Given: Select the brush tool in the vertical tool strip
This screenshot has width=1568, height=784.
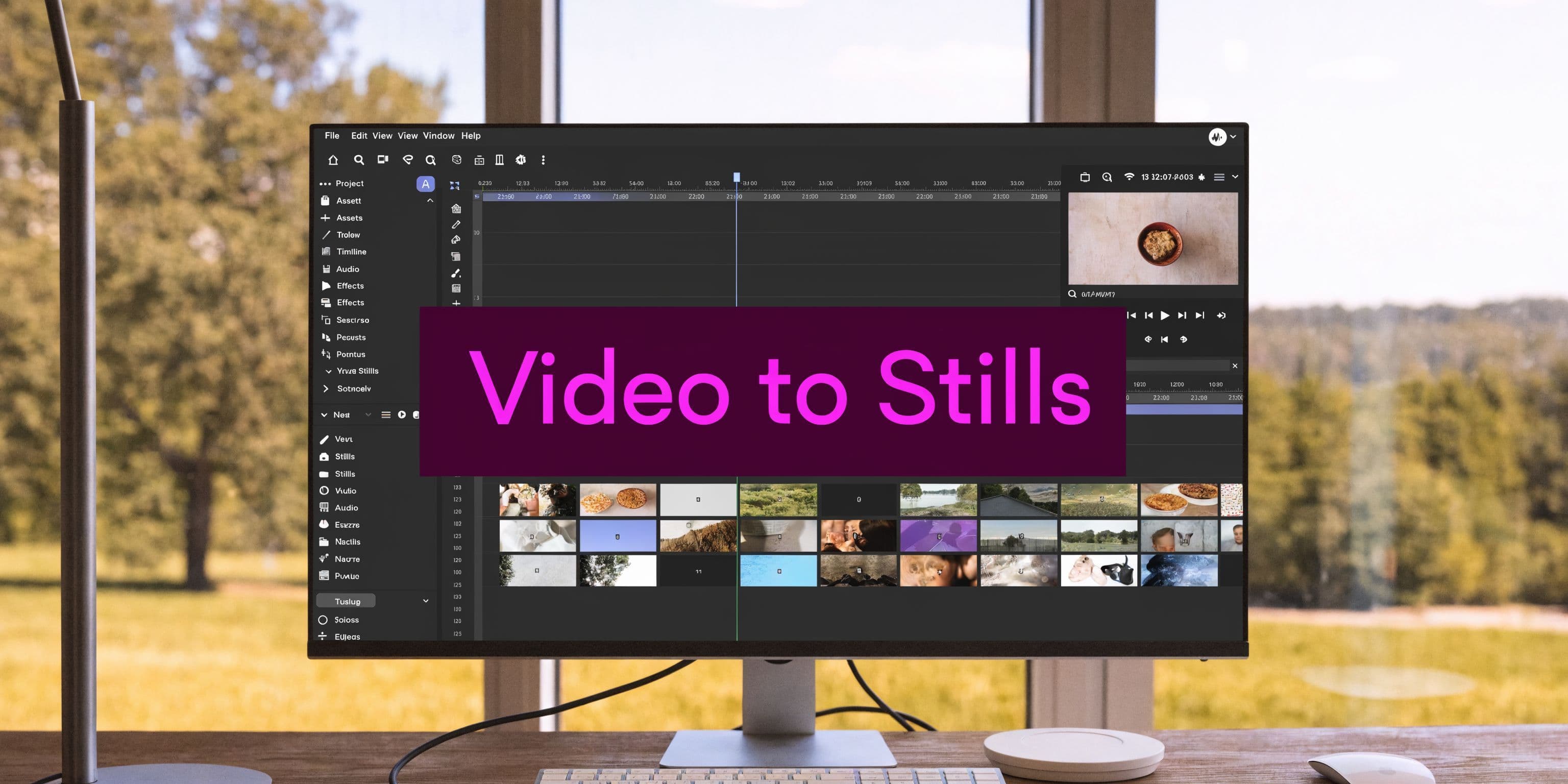Looking at the screenshot, I should pos(456,273).
